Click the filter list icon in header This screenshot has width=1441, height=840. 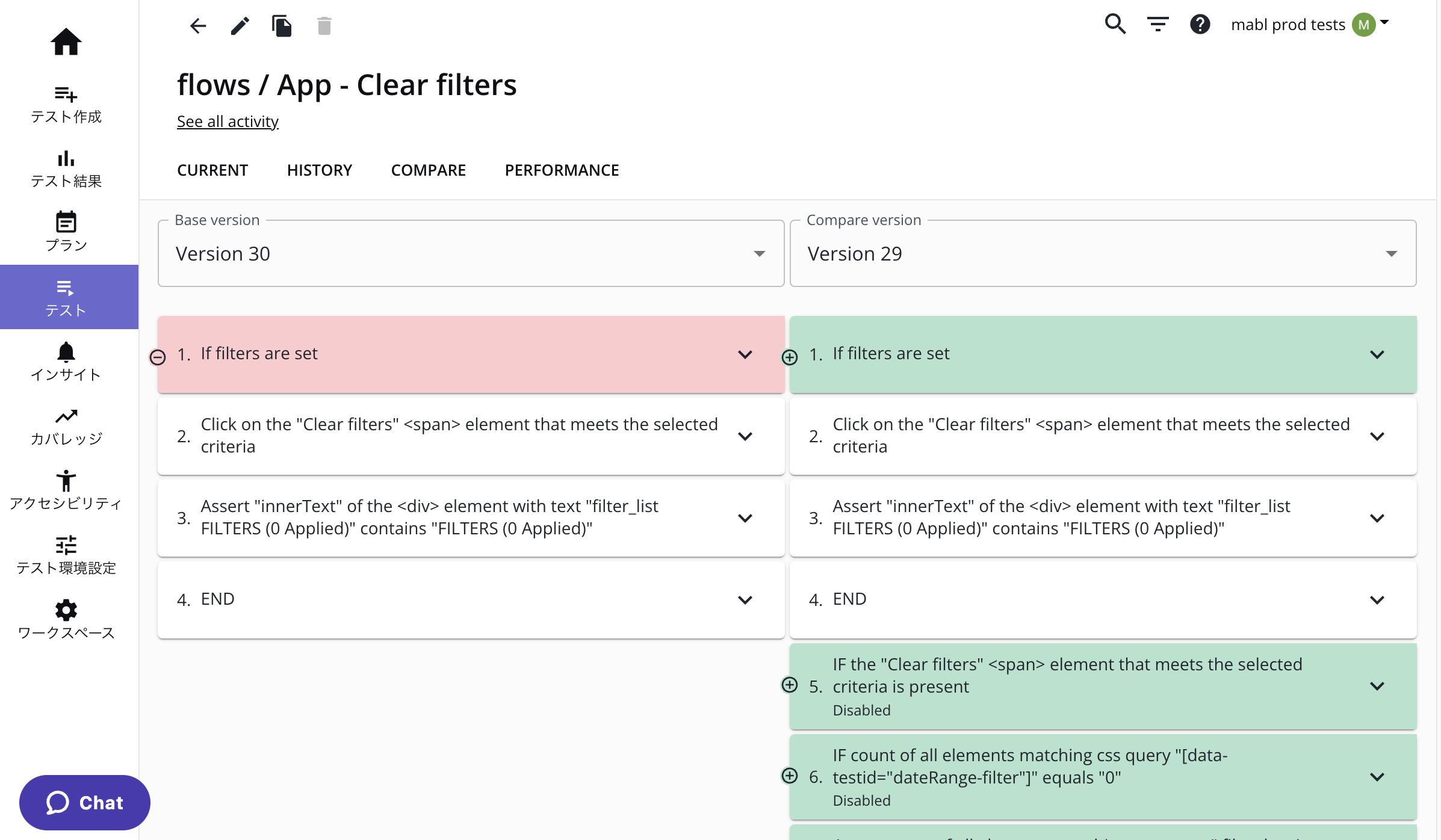point(1157,24)
